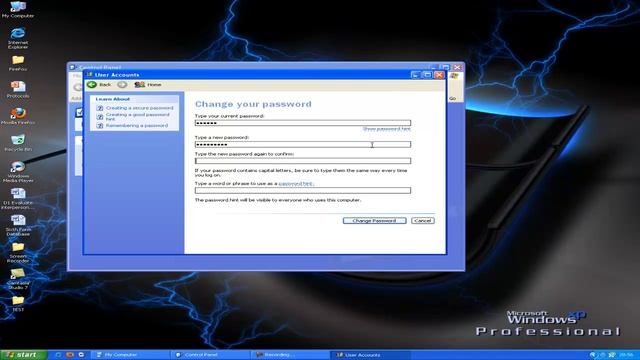Viewport: 640px width, 360px height.
Task: Switch to Recording taskbar button
Action: 291,355
